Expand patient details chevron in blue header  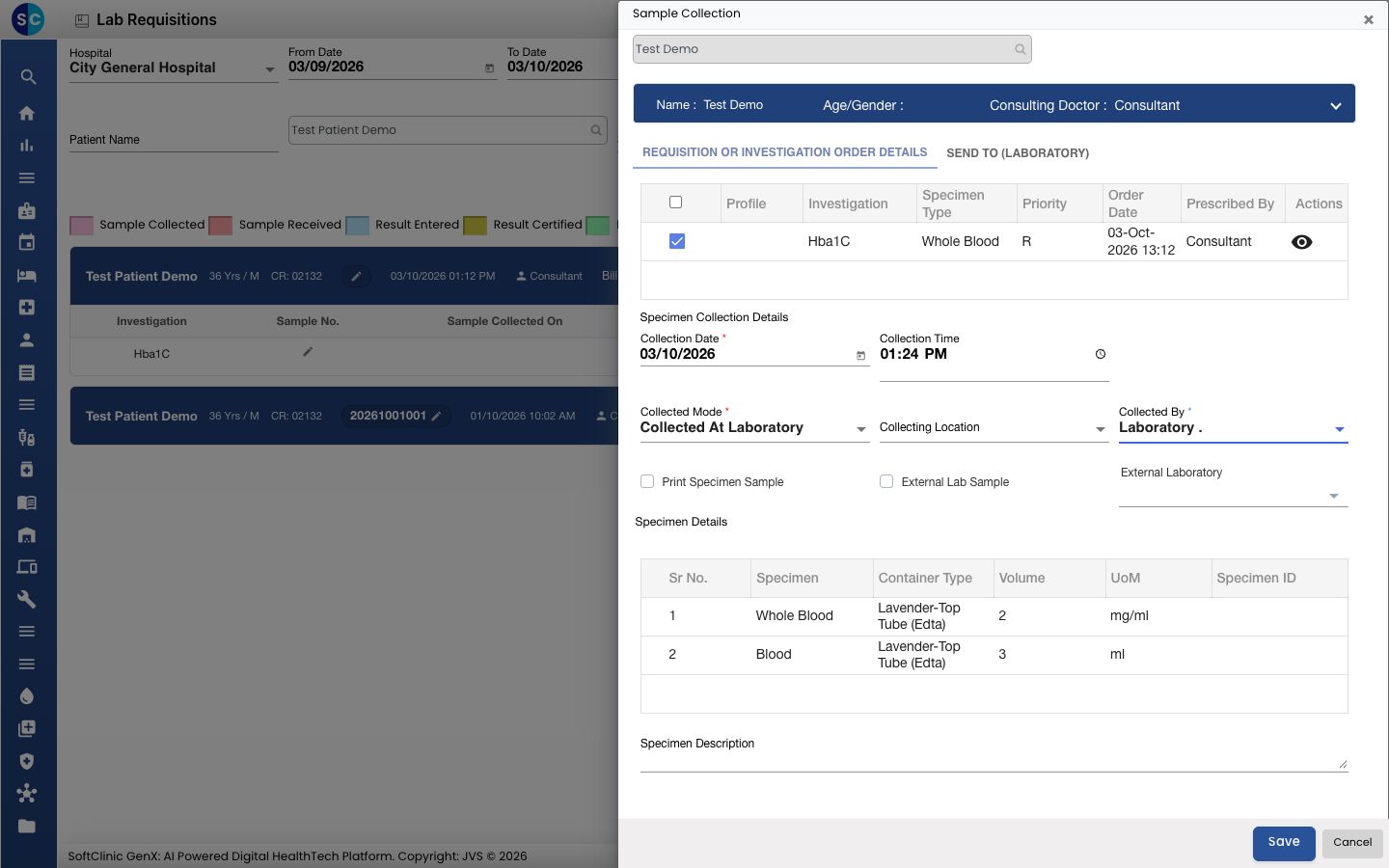(x=1336, y=106)
